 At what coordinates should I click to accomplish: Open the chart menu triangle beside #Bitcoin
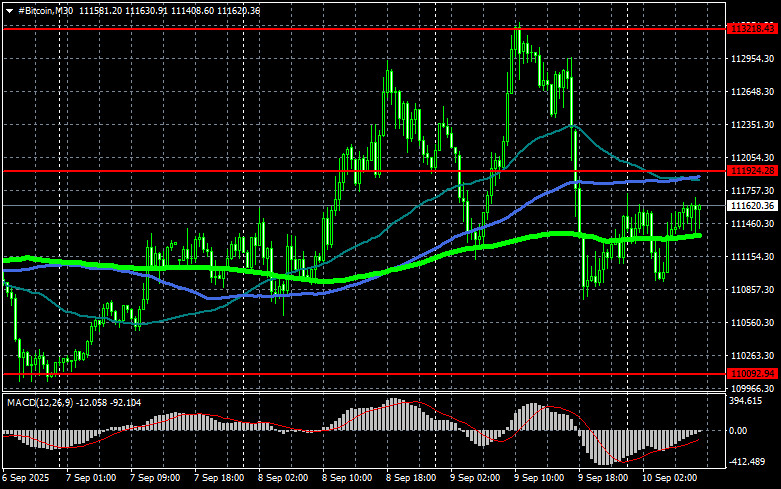9,11
